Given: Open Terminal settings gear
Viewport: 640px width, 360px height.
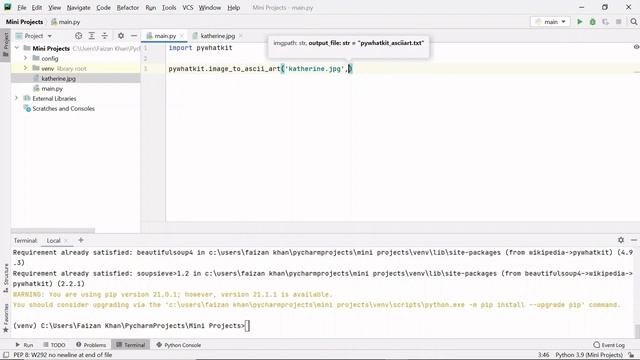Looking at the screenshot, I should point(621,240).
